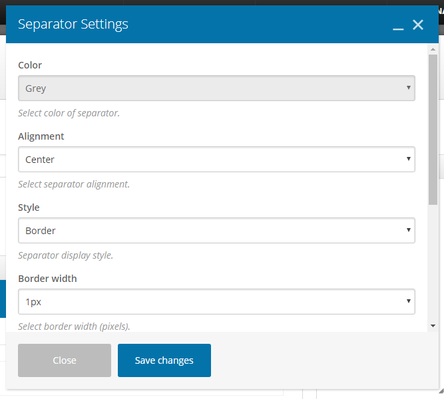
Task: Open the Color dropdown showing Grey
Action: click(x=216, y=88)
